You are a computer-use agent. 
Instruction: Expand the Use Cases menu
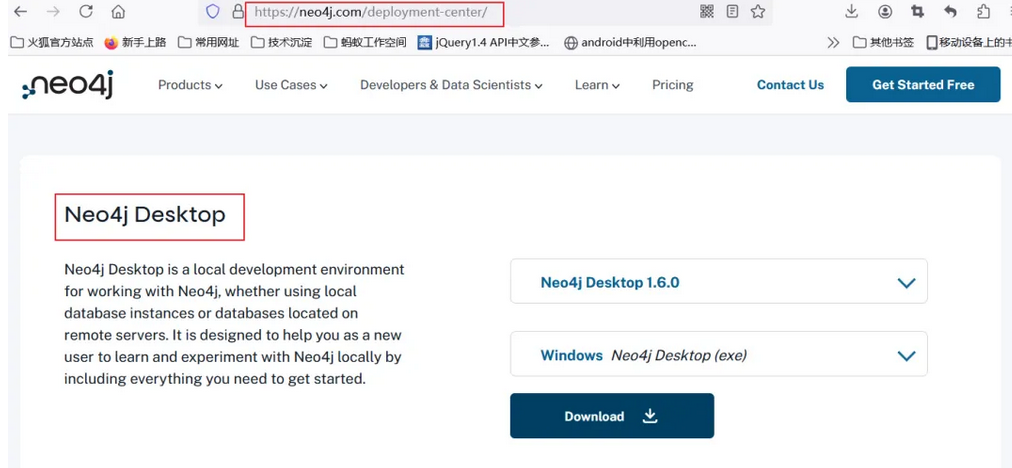pos(291,85)
